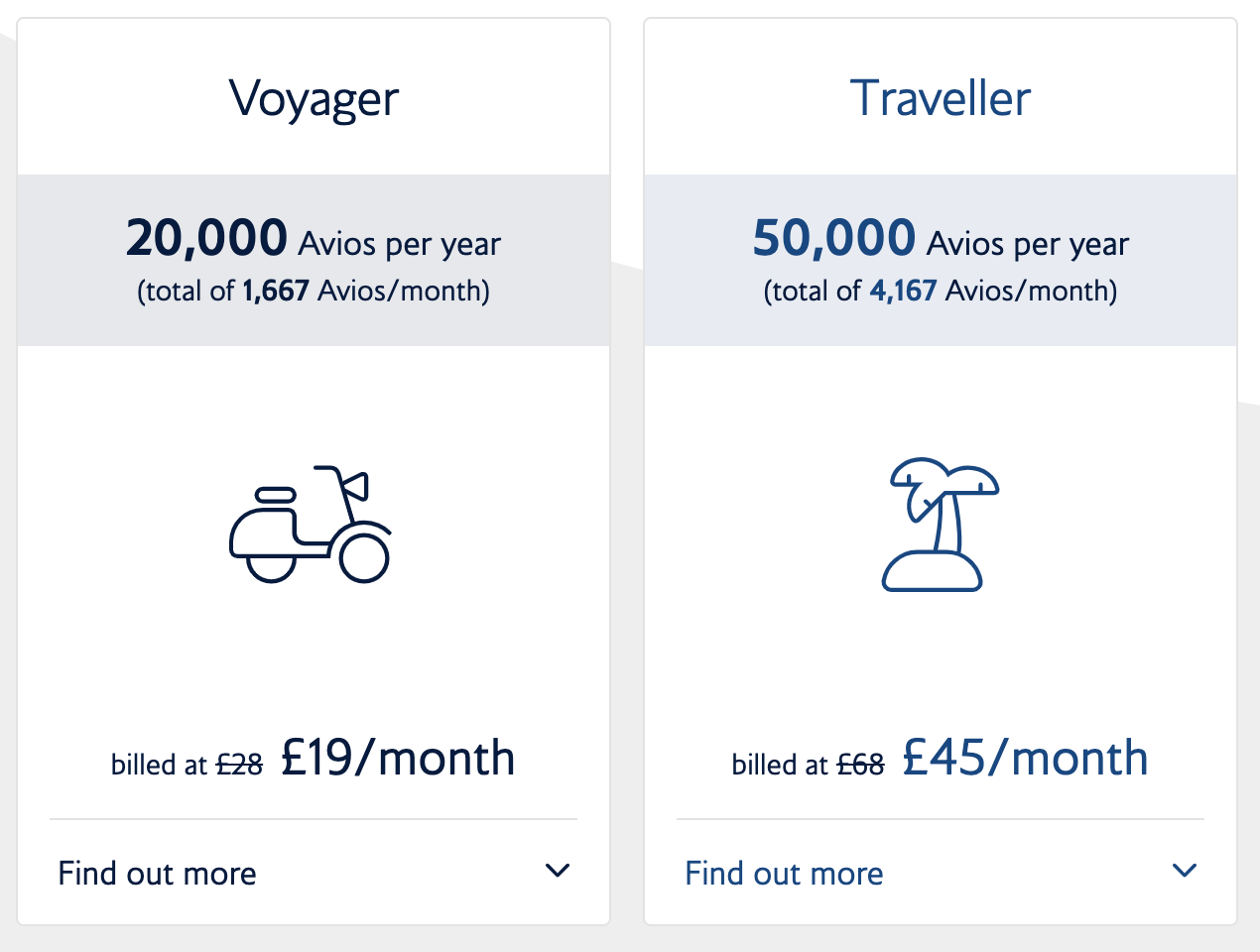The width and height of the screenshot is (1260, 952).
Task: Click the Voyager scooter icon
Action: point(312,524)
